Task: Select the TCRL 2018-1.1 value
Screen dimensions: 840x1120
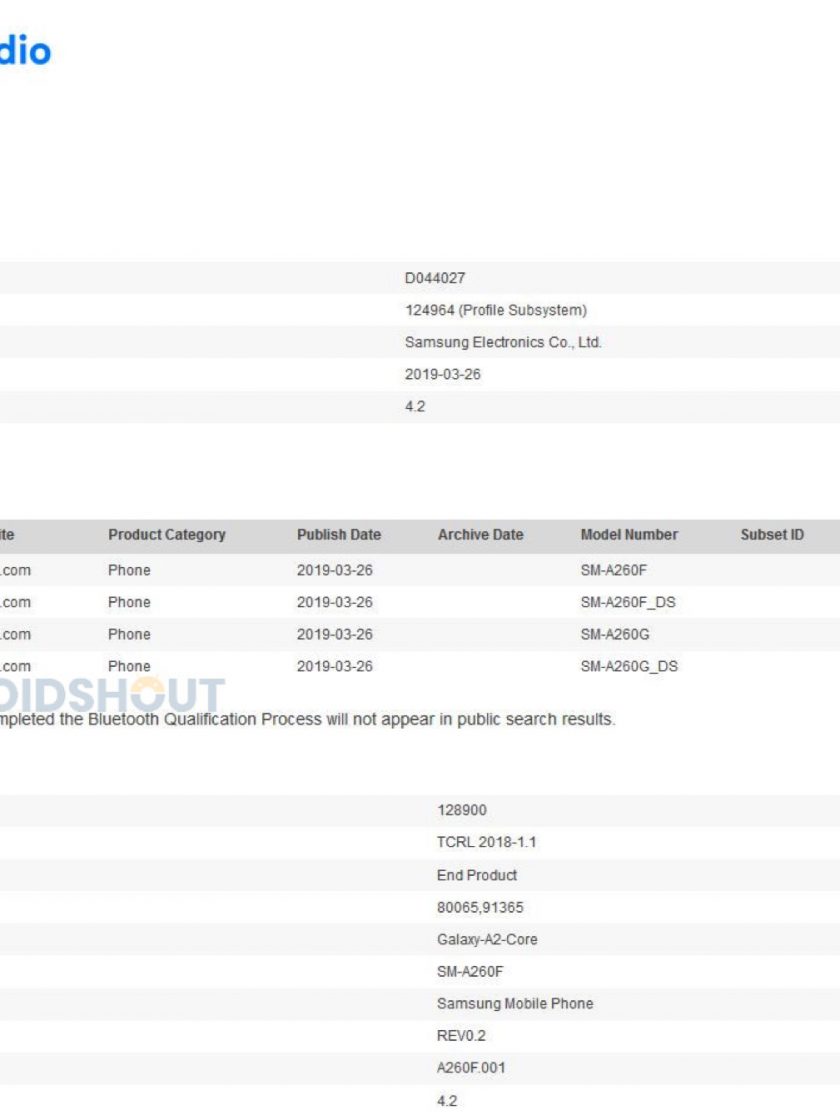Action: pyautogui.click(x=486, y=842)
